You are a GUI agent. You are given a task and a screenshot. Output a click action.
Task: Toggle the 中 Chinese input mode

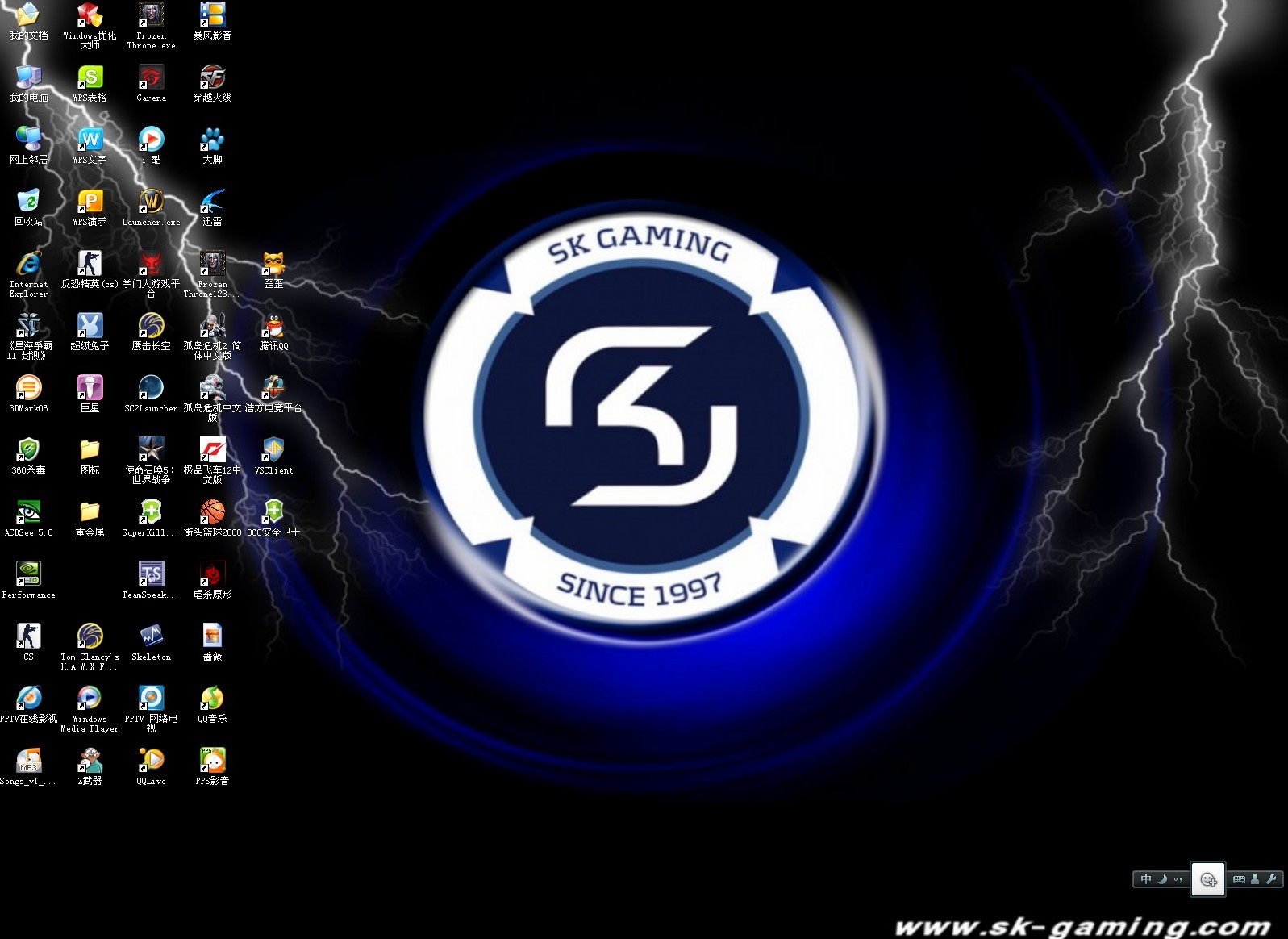[x=1146, y=879]
